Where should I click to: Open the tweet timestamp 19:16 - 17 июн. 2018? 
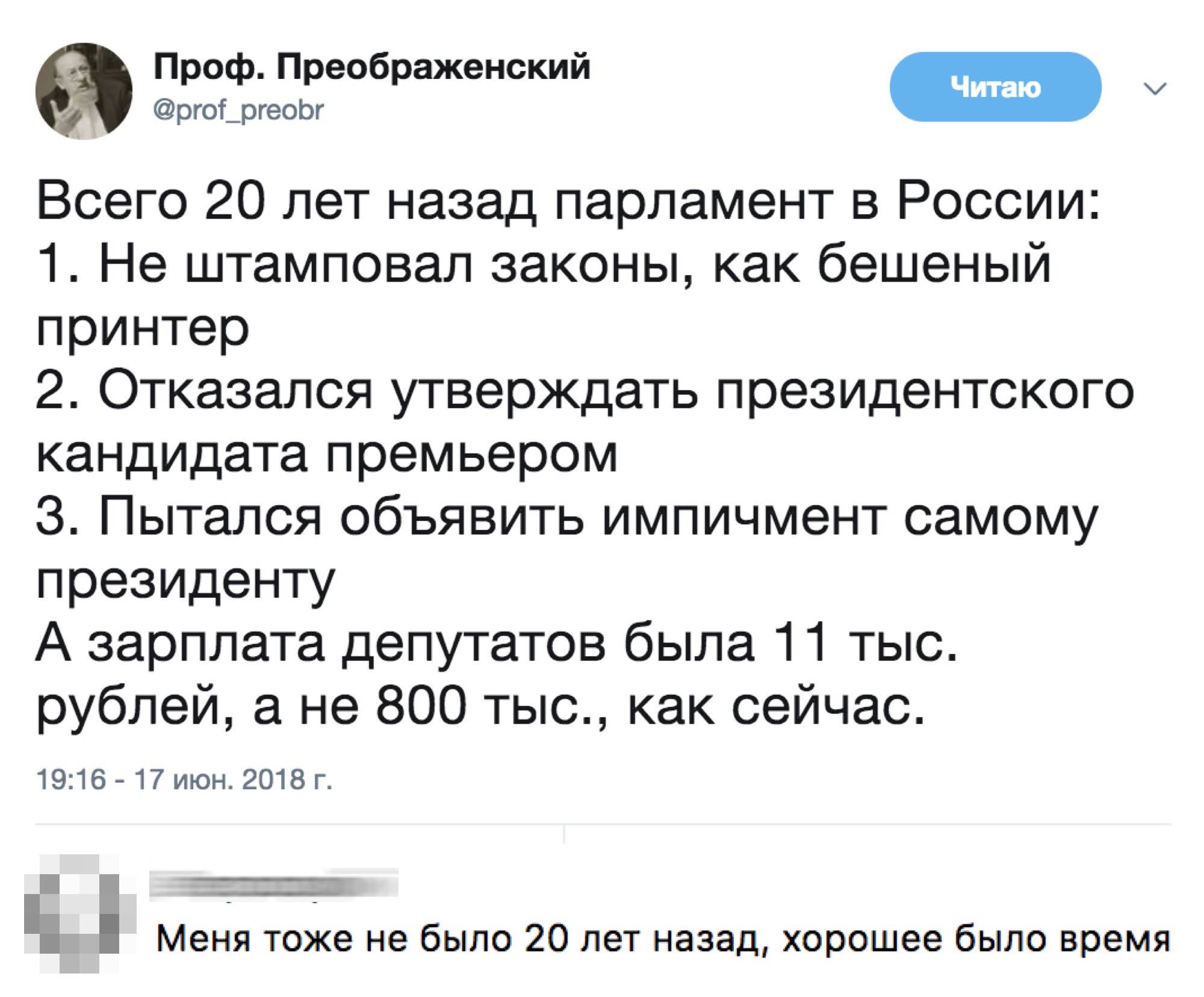[184, 780]
